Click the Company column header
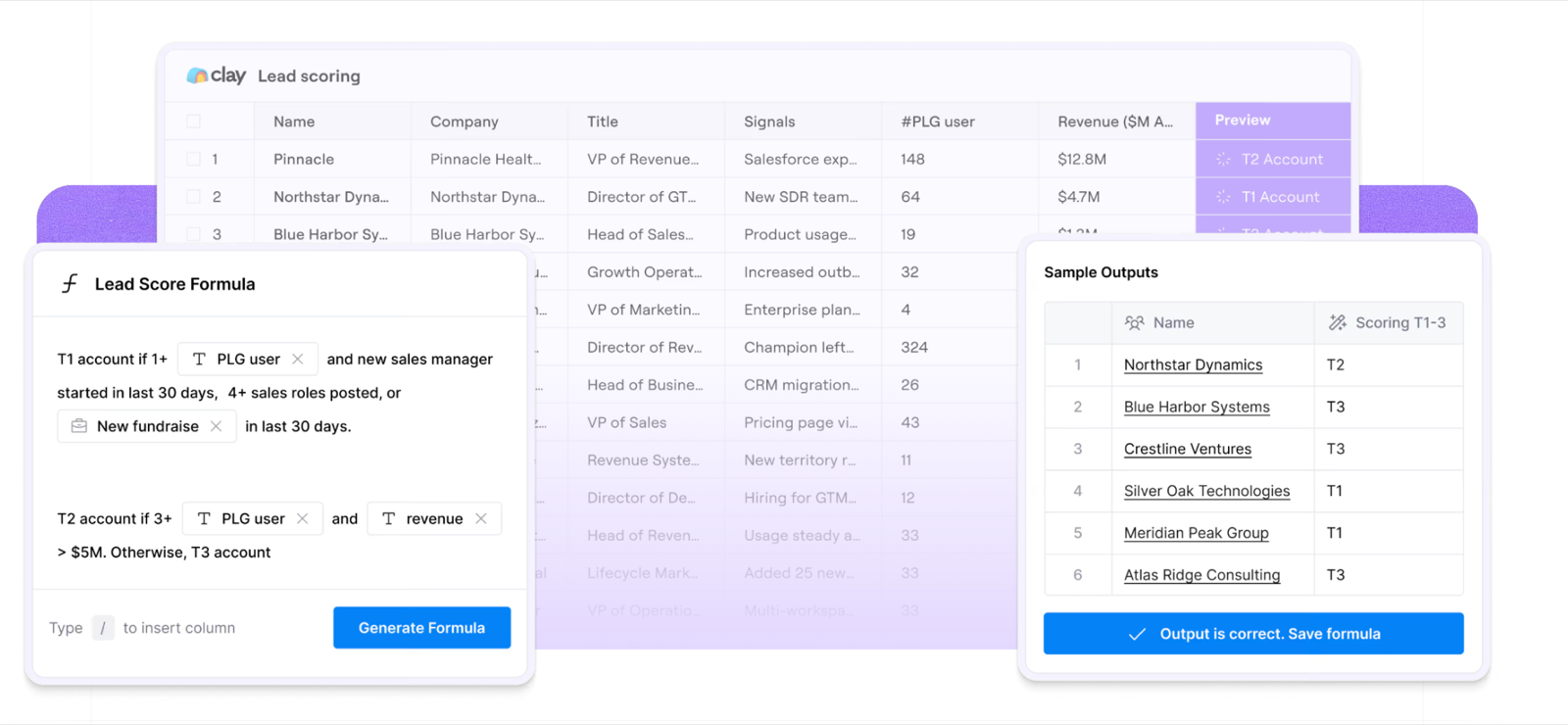1568x725 pixels. click(489, 121)
